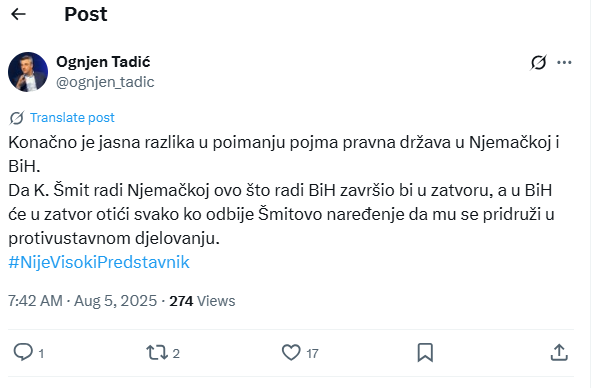
Task: Click the Grok icon beside more options
Action: (538, 62)
